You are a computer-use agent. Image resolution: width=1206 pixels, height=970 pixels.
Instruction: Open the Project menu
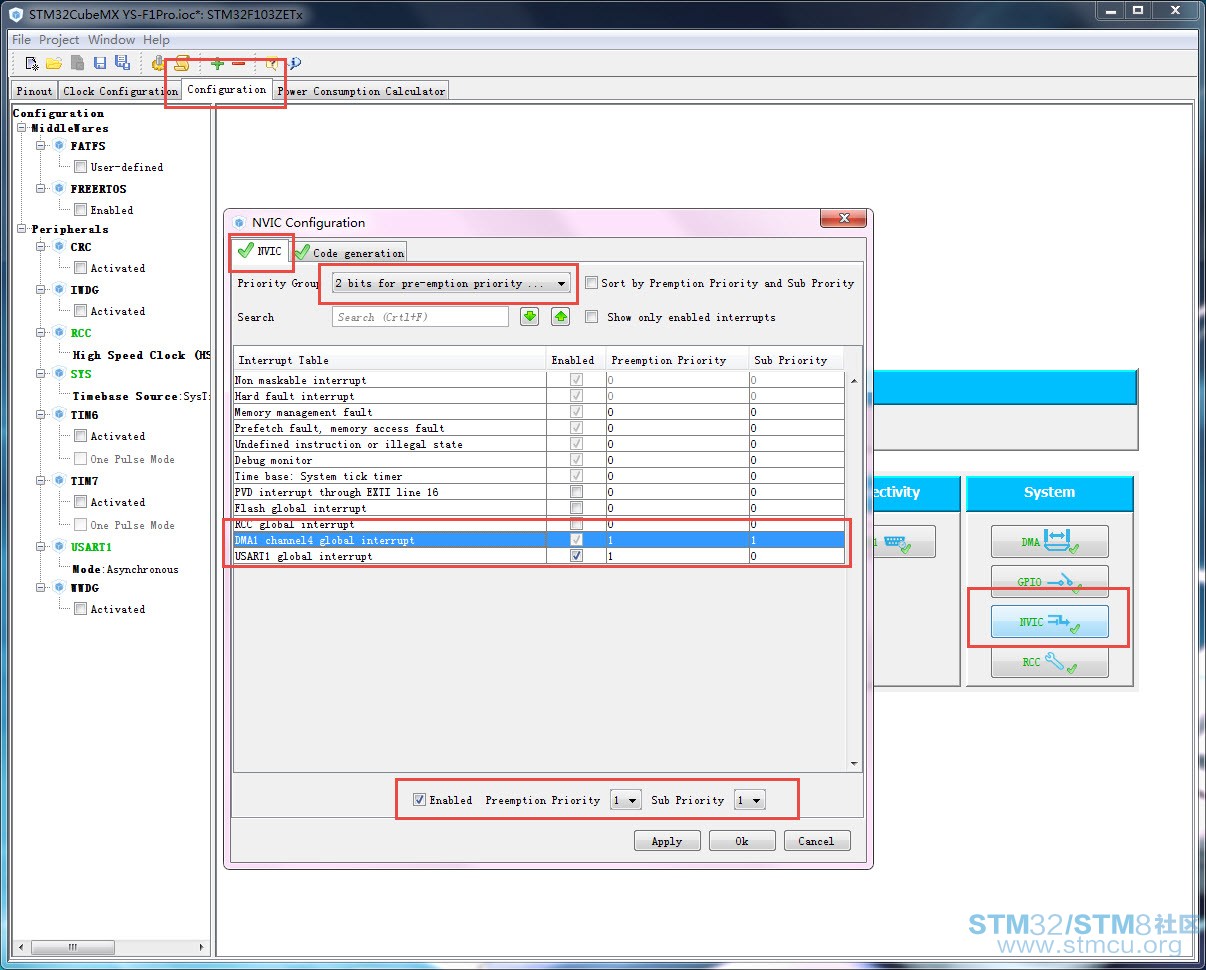click(x=59, y=40)
